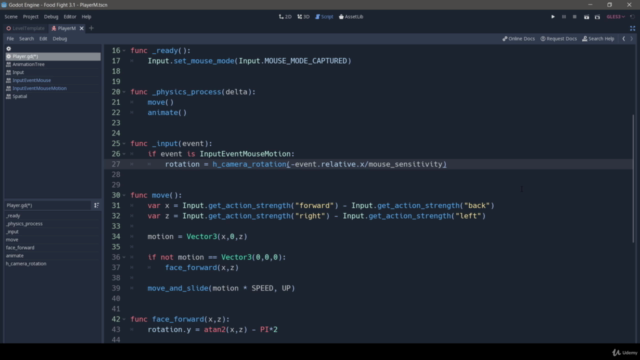Go to previous edited document arrow
Image resolution: width=640 pixels, height=360 pixels.
pos(624,39)
